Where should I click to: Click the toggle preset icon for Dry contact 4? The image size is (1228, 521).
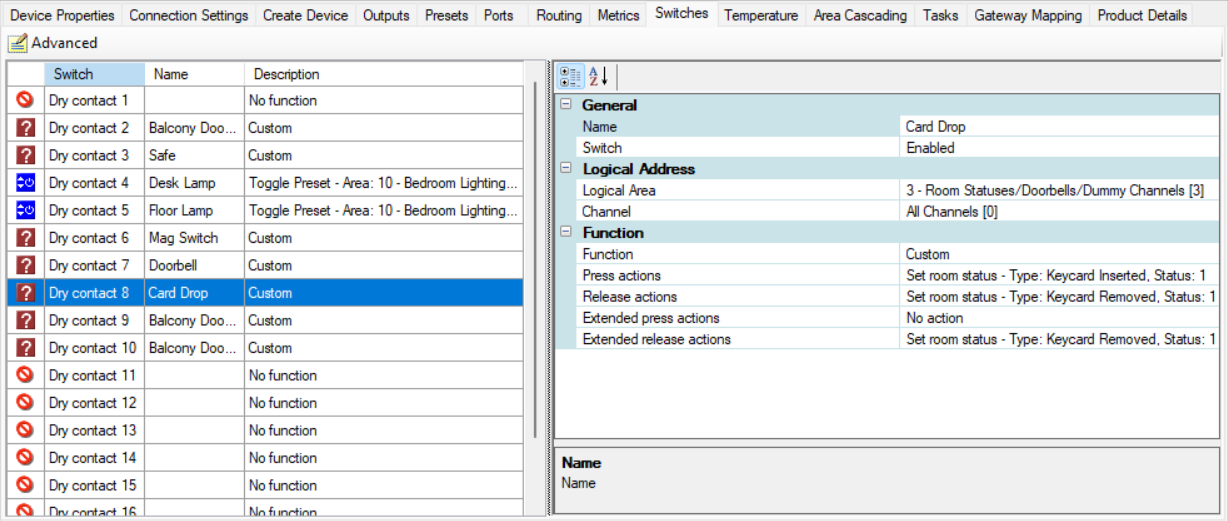[26, 183]
